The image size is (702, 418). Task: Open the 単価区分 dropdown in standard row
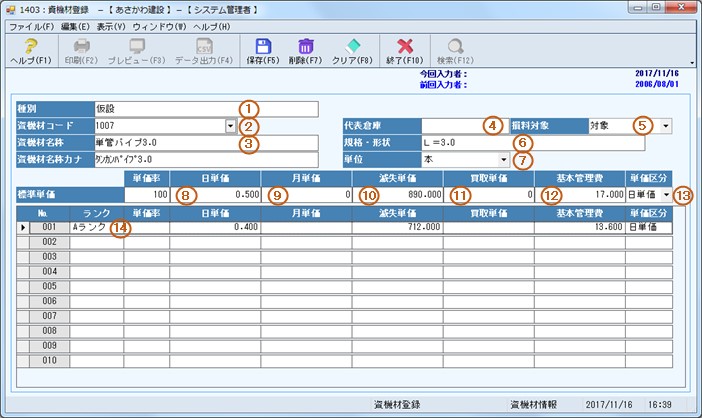pos(665,194)
